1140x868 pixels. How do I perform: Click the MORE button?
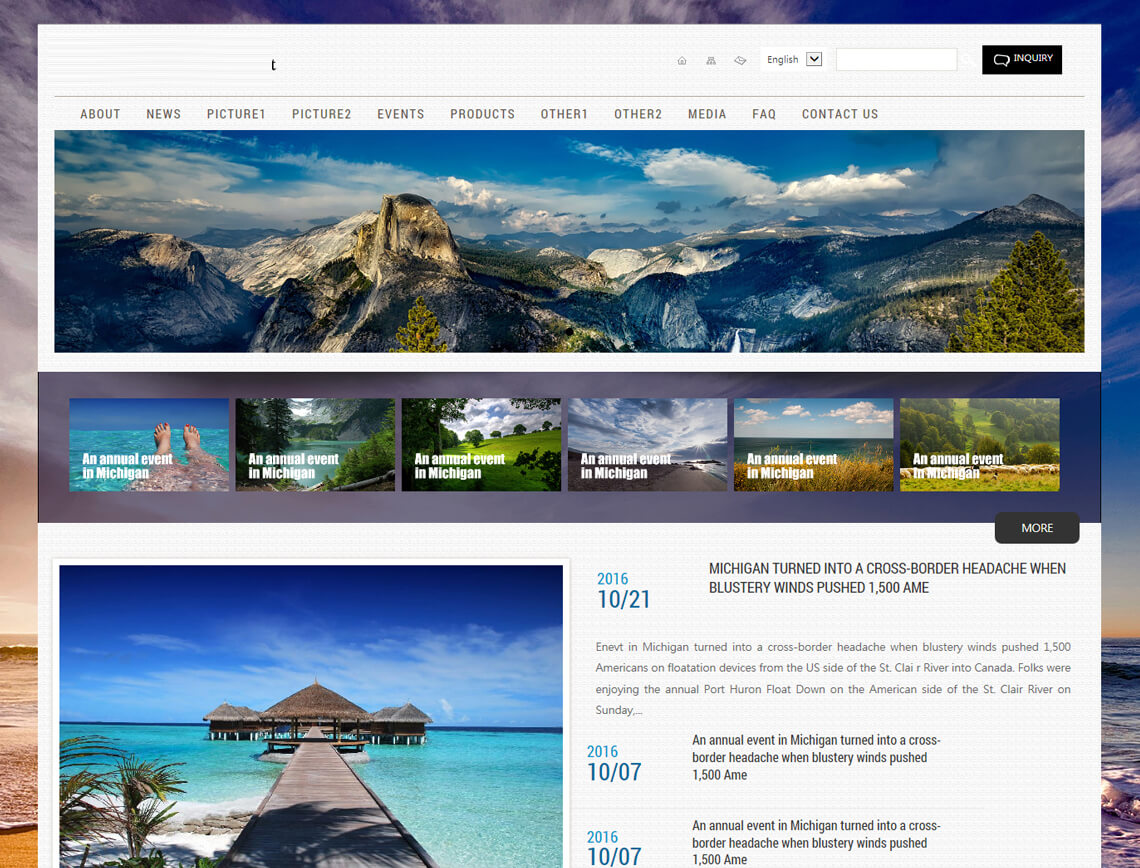click(x=1037, y=528)
